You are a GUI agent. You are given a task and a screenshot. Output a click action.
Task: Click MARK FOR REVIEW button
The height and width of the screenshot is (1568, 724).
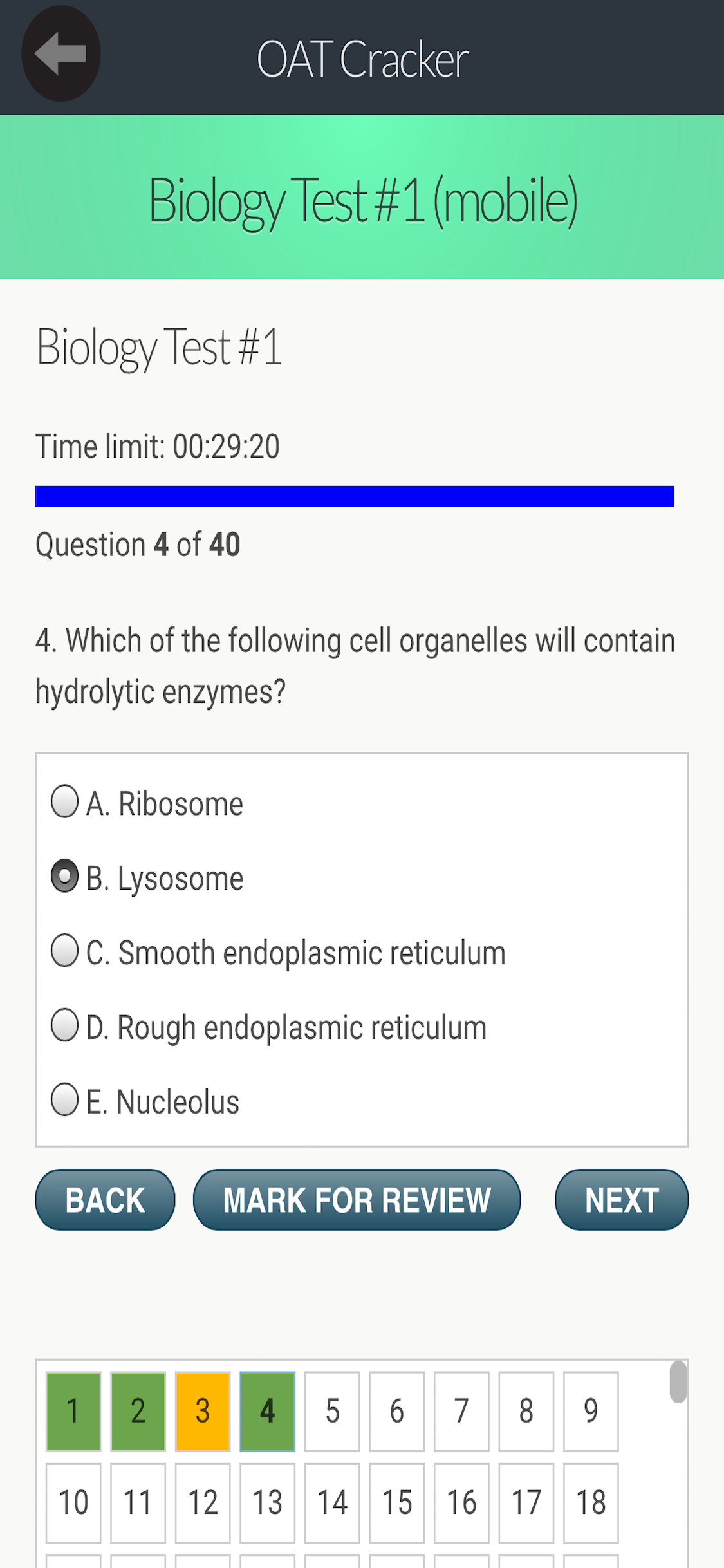[357, 1200]
